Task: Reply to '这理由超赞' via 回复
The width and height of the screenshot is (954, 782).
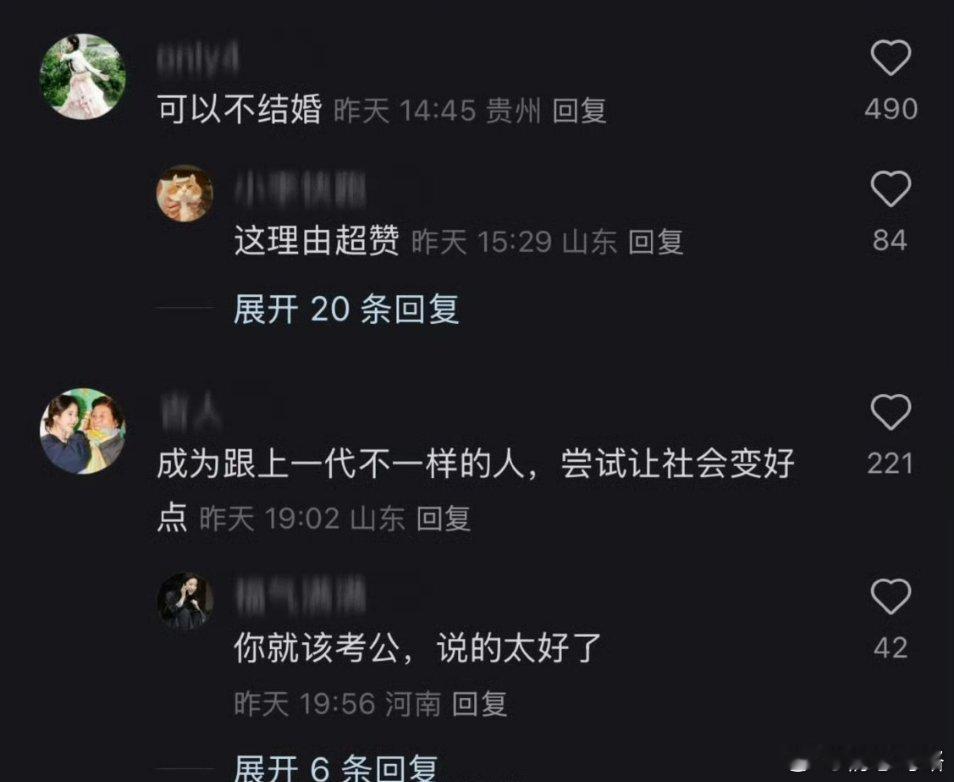Action: (656, 242)
